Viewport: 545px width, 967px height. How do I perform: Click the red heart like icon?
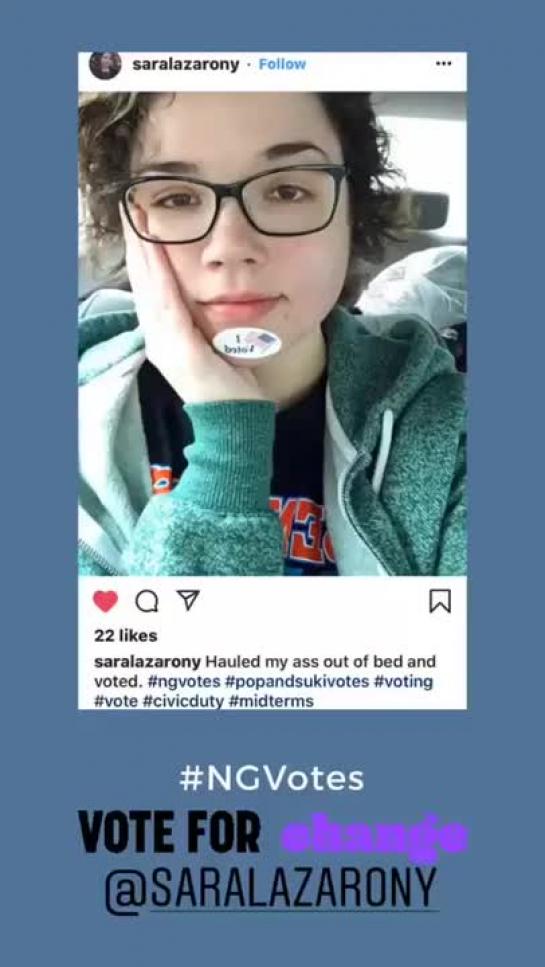[105, 601]
